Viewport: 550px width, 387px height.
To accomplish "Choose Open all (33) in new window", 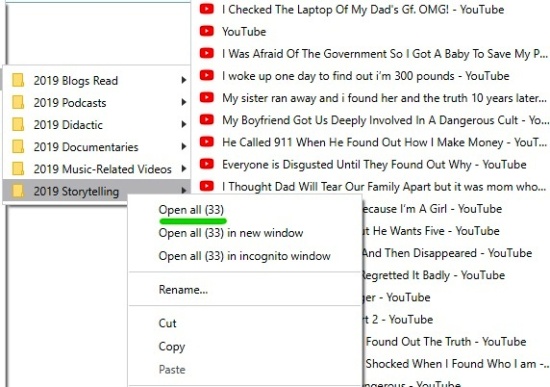I will [x=231, y=233].
